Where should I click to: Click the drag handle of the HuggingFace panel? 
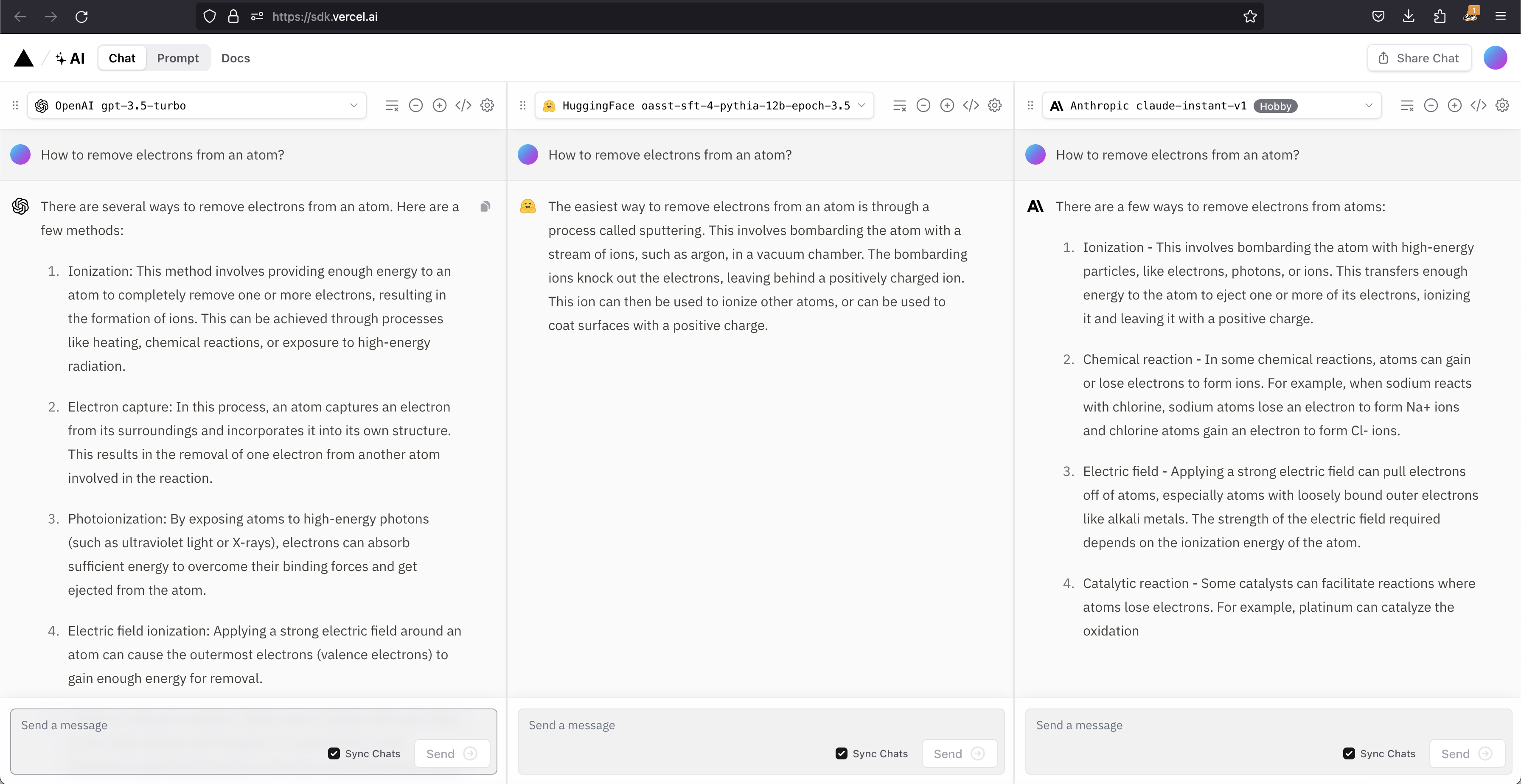pyautogui.click(x=522, y=106)
